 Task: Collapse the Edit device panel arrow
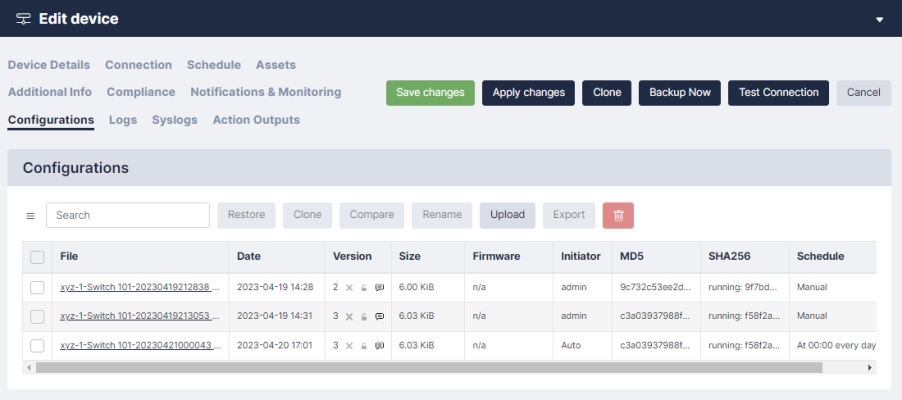click(879, 20)
